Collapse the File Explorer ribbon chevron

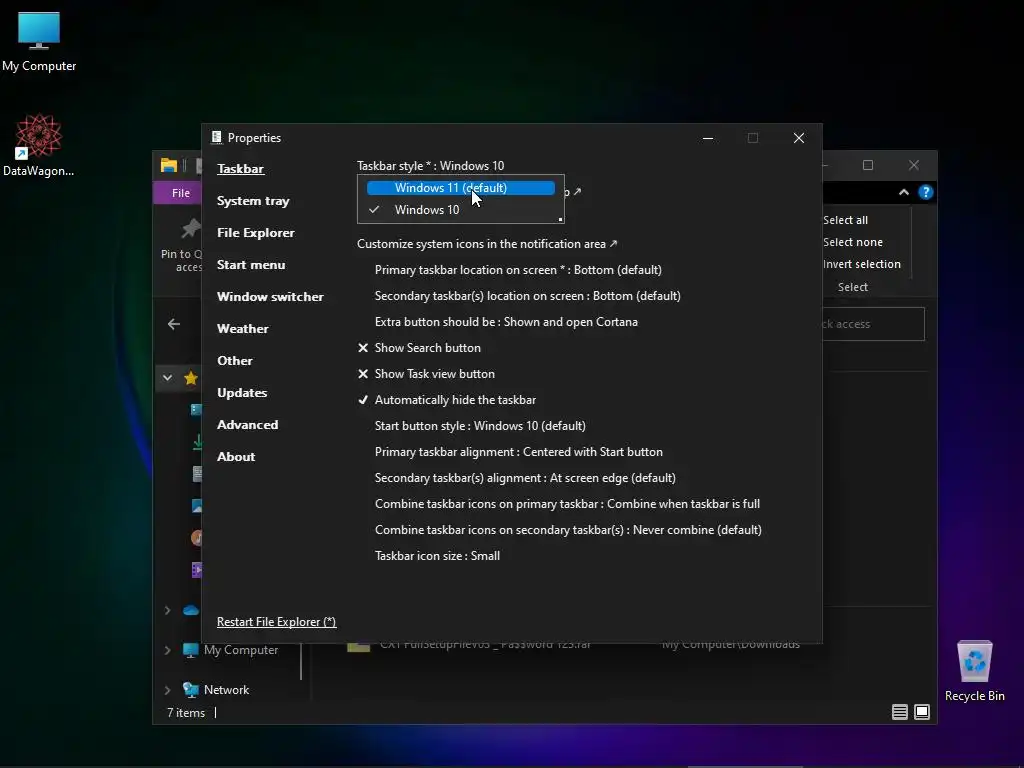tap(904, 192)
